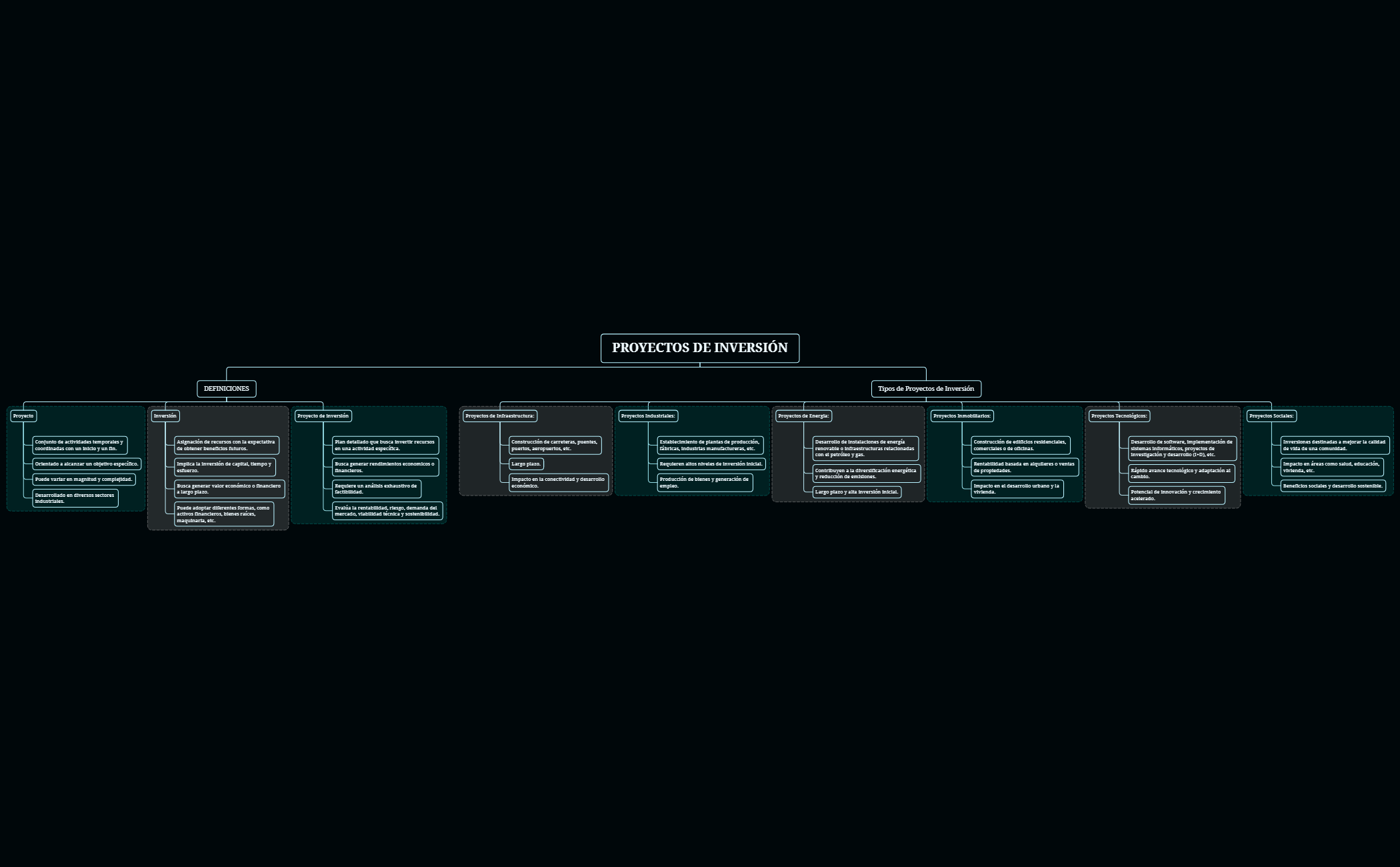The height and width of the screenshot is (867, 1400).
Task: Select 'Requieren altos niveles de inversión inicial' node
Action: pyautogui.click(x=711, y=464)
